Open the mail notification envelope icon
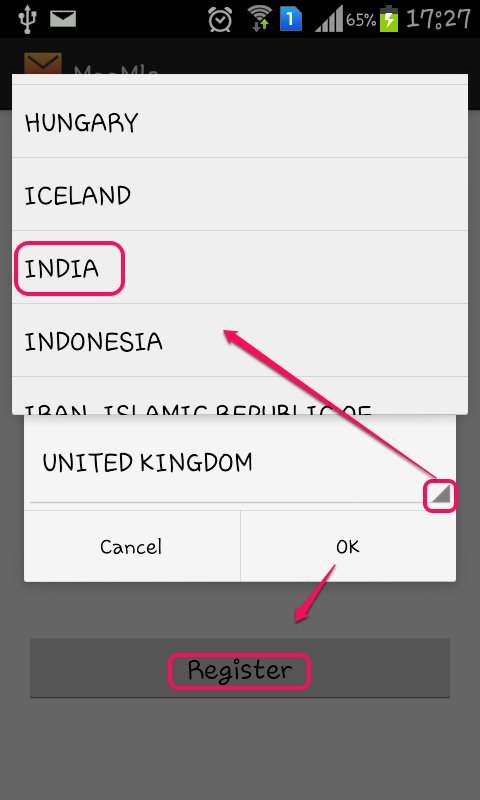 63,19
